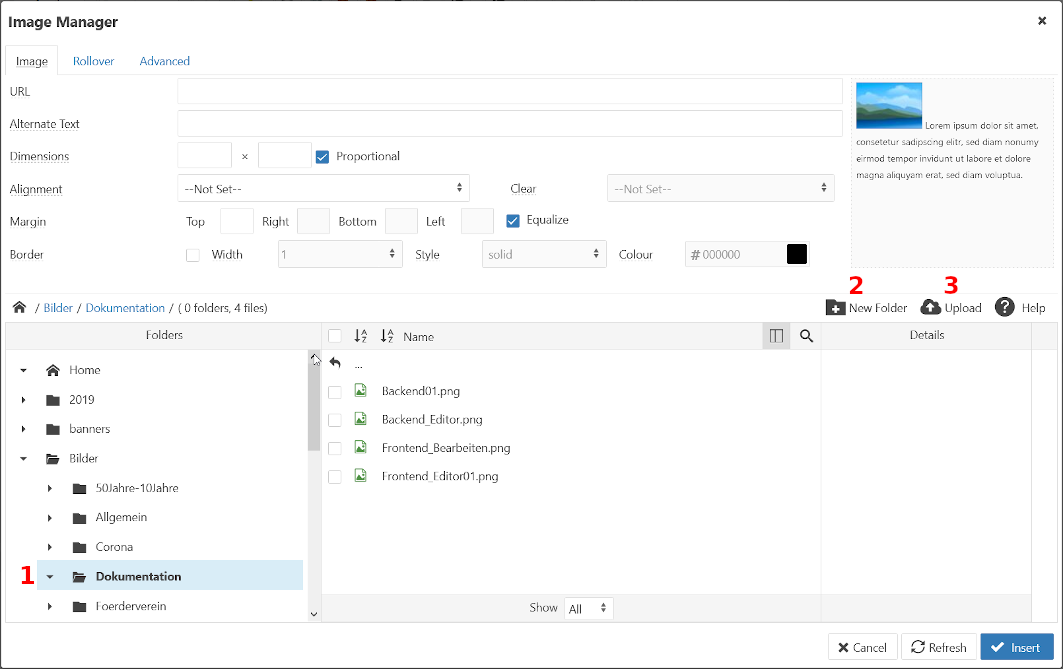Close the Image Manager dialog
The height and width of the screenshot is (669, 1063).
pyautogui.click(x=1042, y=21)
